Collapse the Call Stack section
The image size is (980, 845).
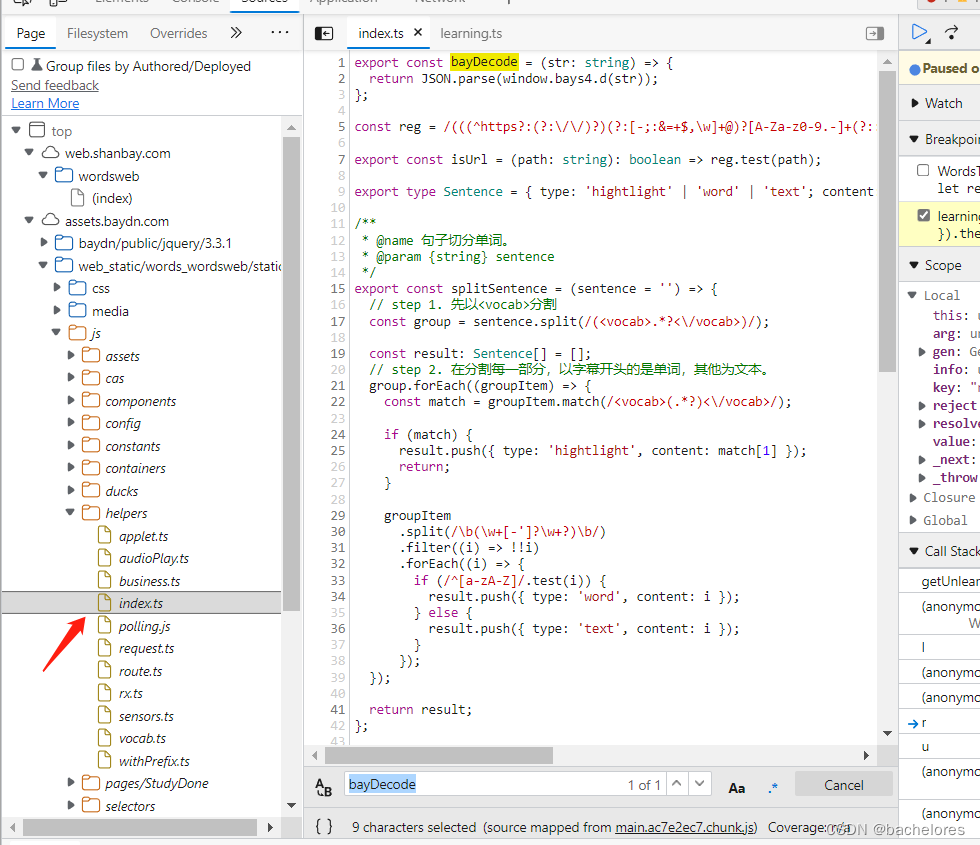pyautogui.click(x=914, y=551)
